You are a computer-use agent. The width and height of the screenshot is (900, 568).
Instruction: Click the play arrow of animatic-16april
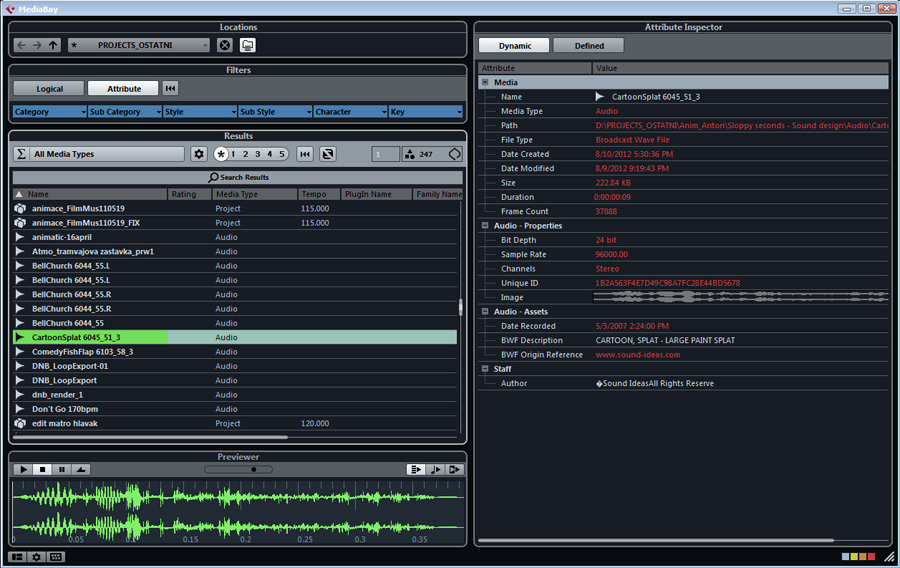[x=20, y=237]
